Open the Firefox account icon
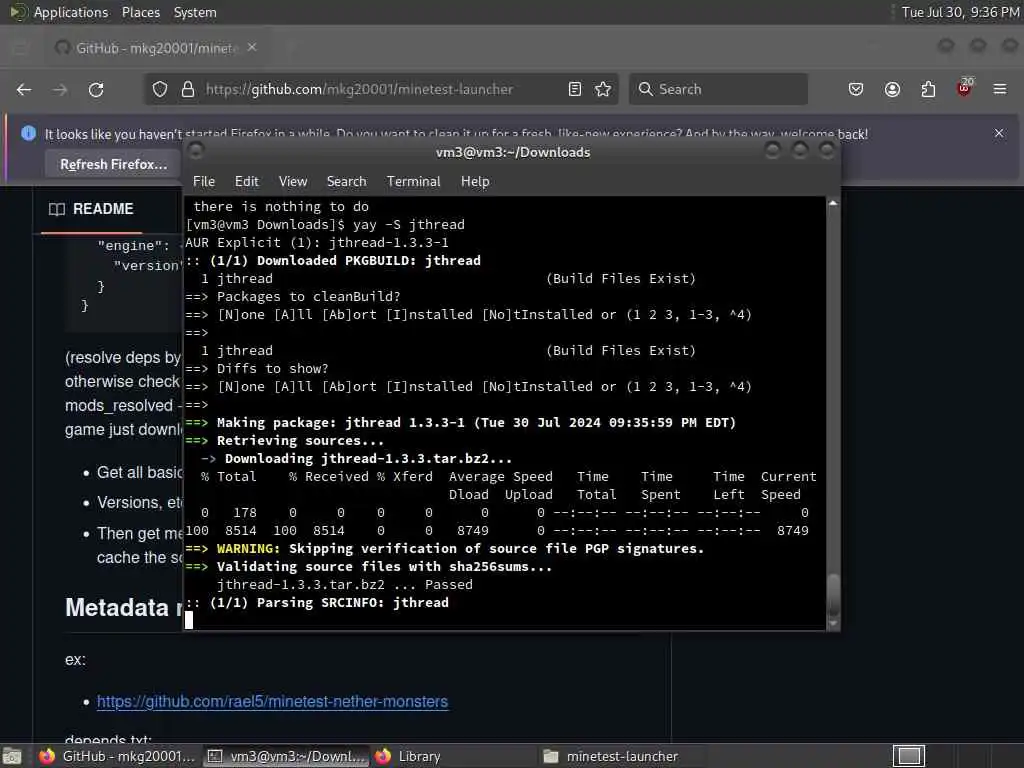The height and width of the screenshot is (768, 1024). click(893, 89)
